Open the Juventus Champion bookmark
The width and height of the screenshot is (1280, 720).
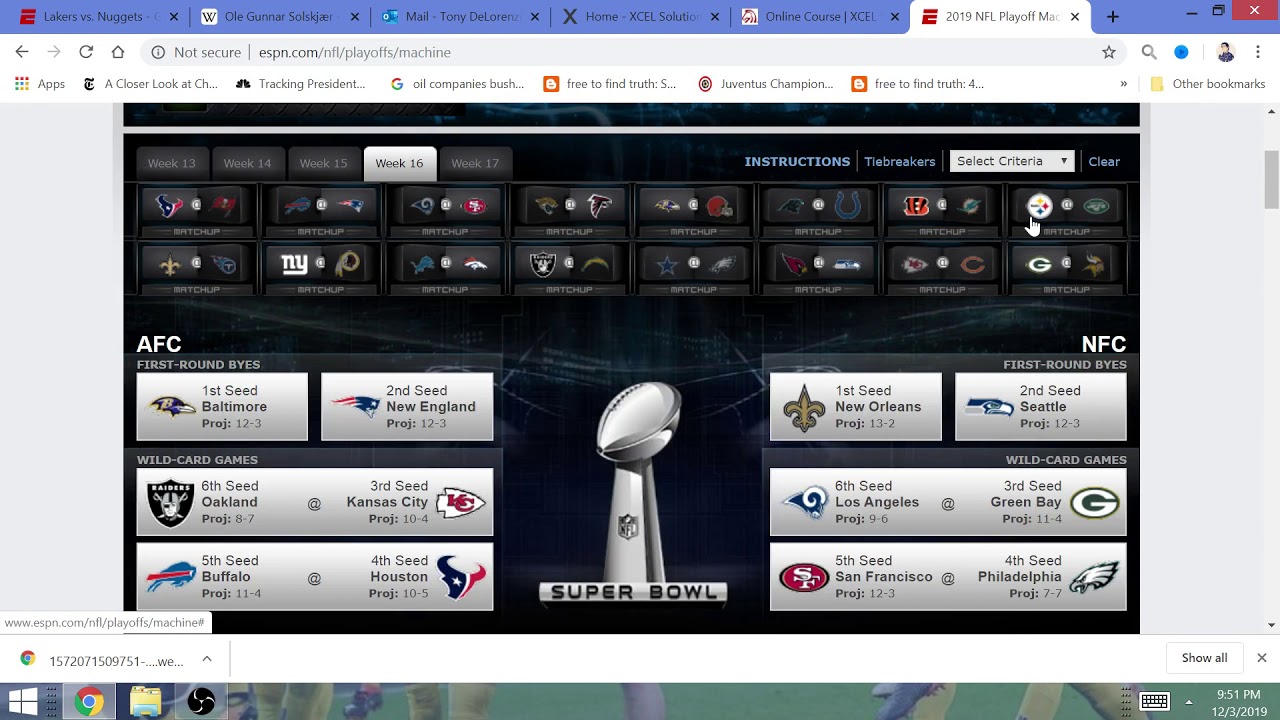(x=765, y=84)
